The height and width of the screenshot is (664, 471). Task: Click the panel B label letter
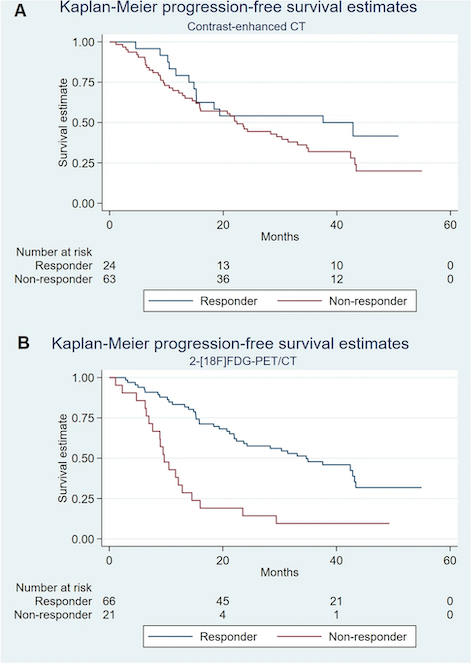pyautogui.click(x=23, y=343)
